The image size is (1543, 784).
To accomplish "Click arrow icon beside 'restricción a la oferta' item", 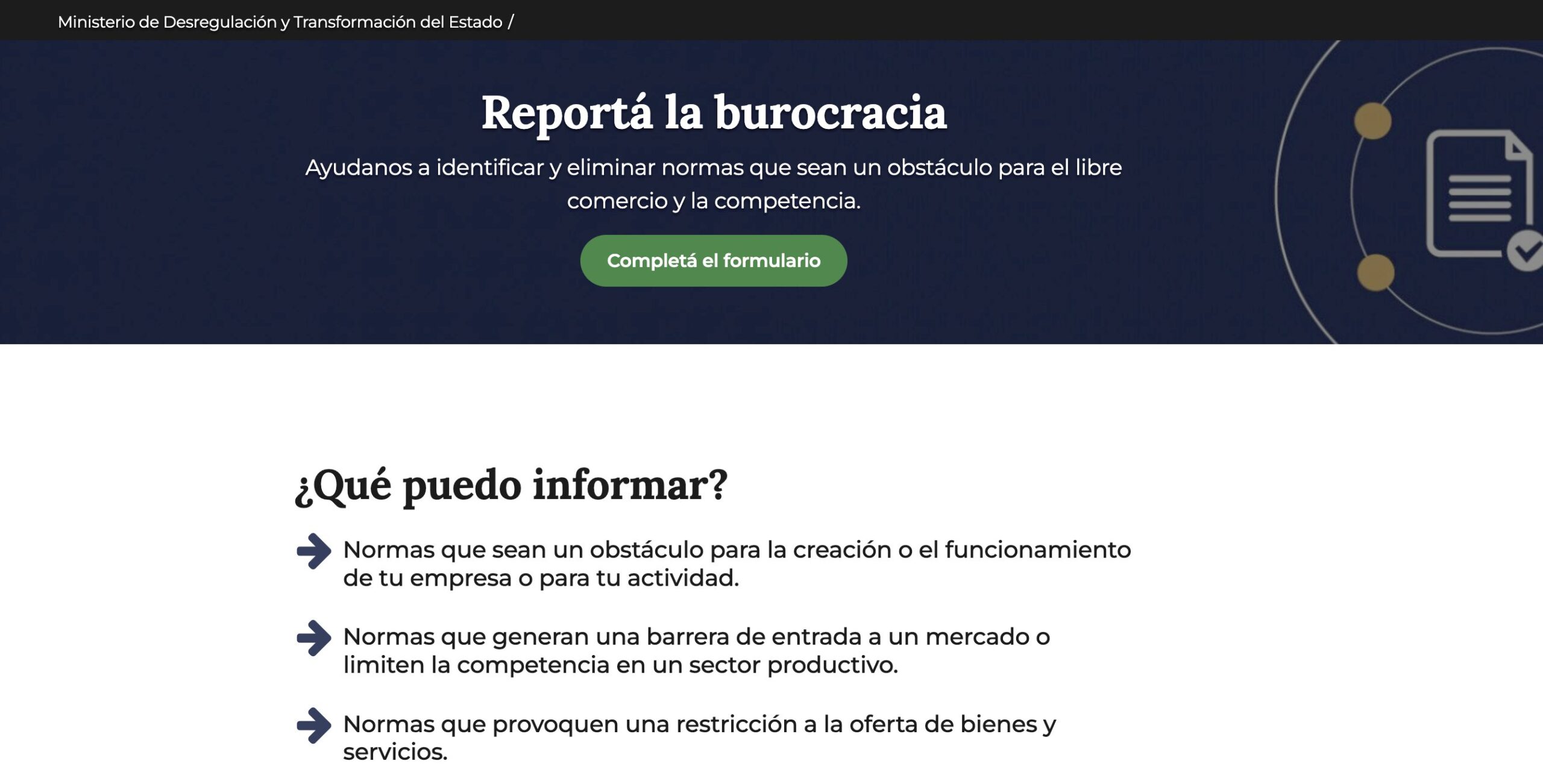I will [314, 725].
